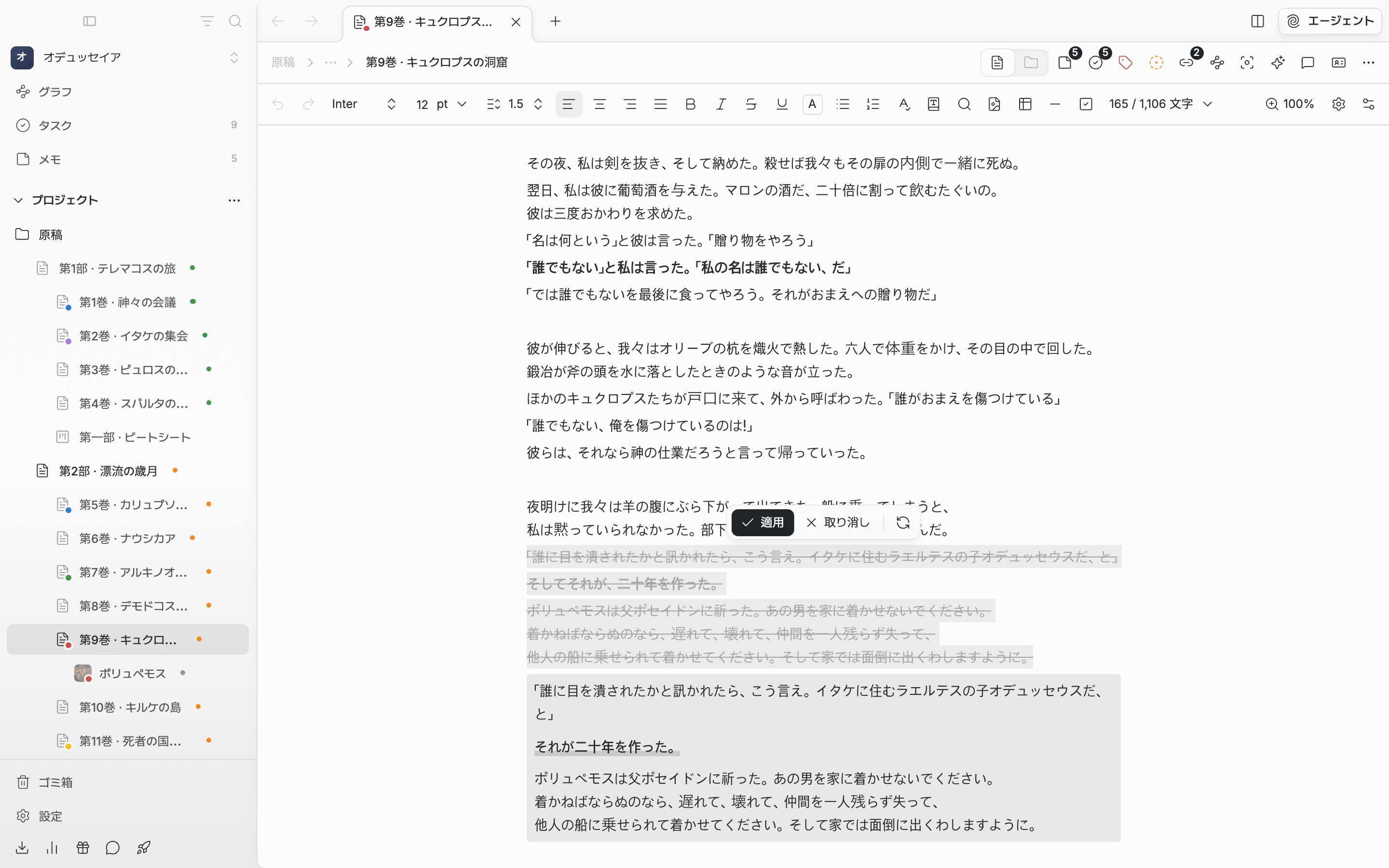
Task: Discard the suggestion with 取り消し
Action: coord(838,522)
